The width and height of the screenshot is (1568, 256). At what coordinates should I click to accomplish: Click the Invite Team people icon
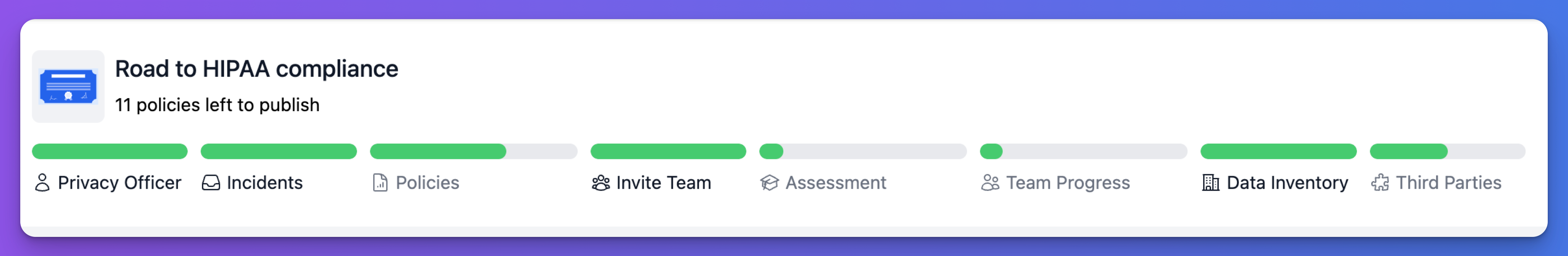coord(601,182)
